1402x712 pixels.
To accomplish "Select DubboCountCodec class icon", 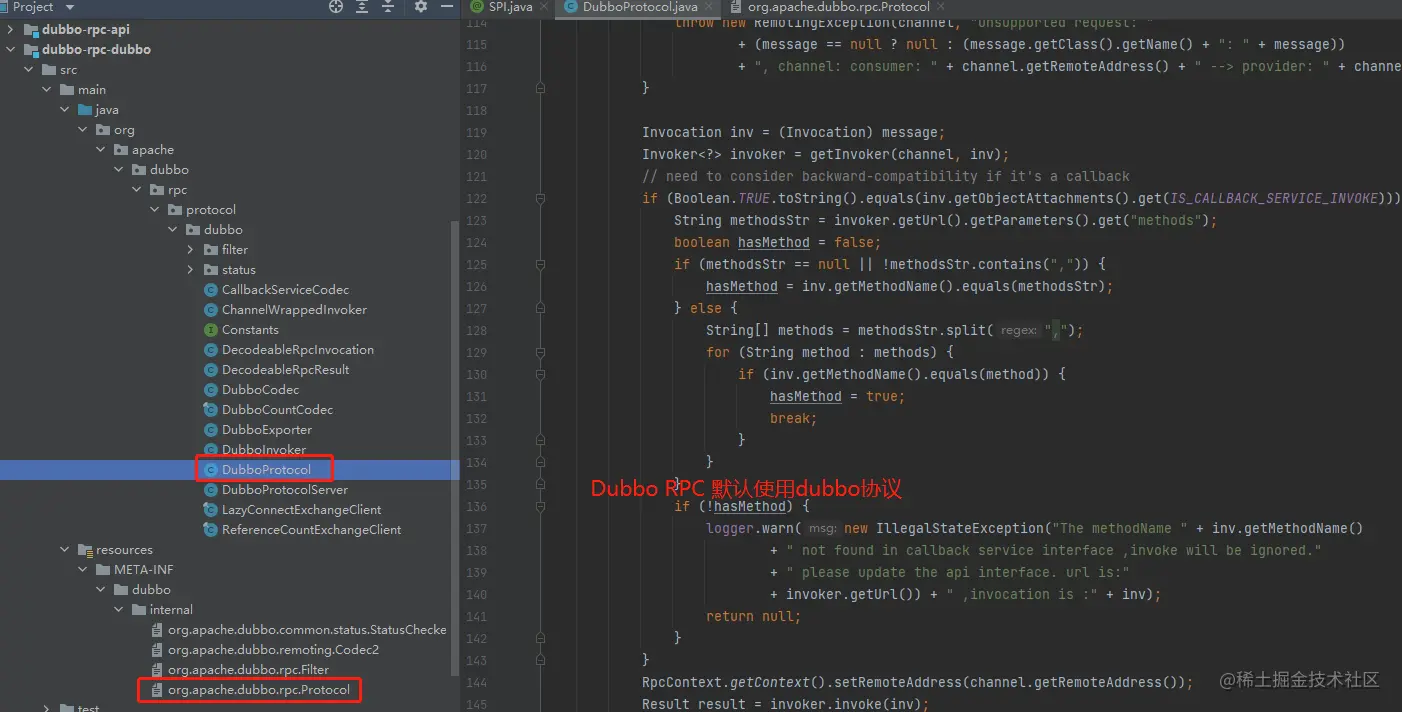I will (x=211, y=410).
